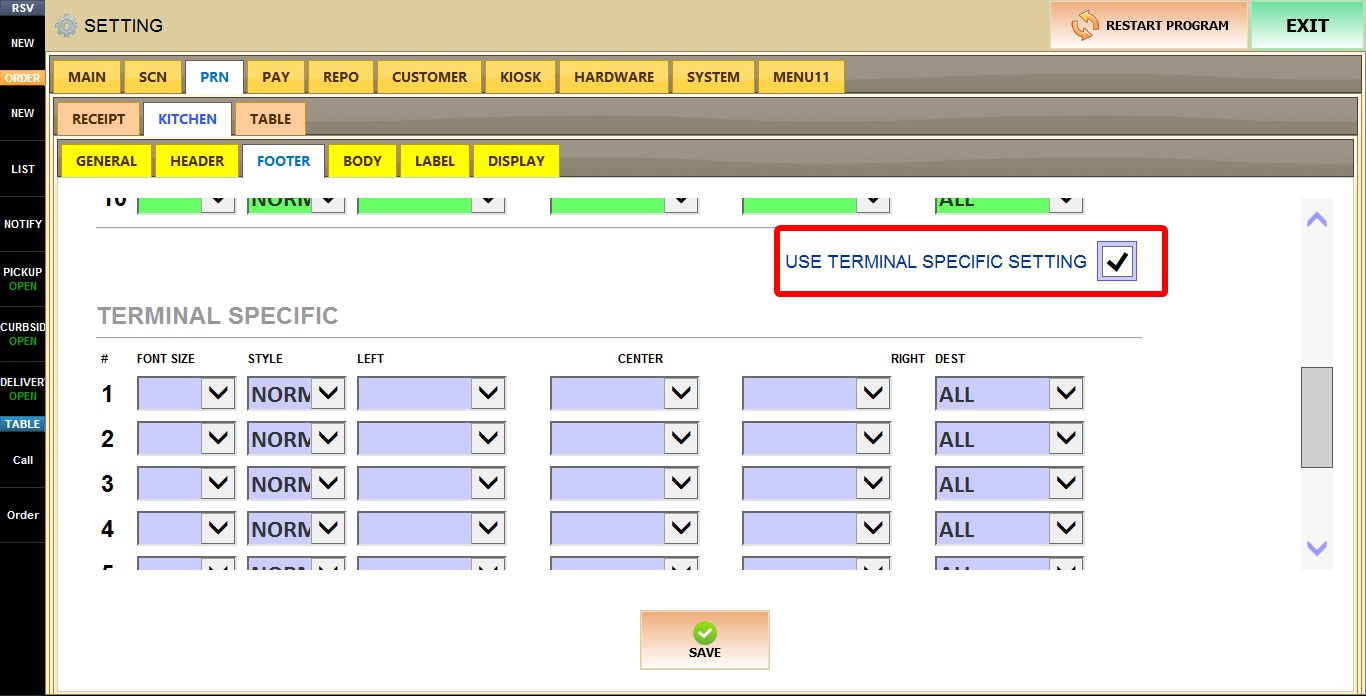Viewport: 1366px width, 696px height.
Task: Click the EXIT button
Action: pyautogui.click(x=1307, y=25)
